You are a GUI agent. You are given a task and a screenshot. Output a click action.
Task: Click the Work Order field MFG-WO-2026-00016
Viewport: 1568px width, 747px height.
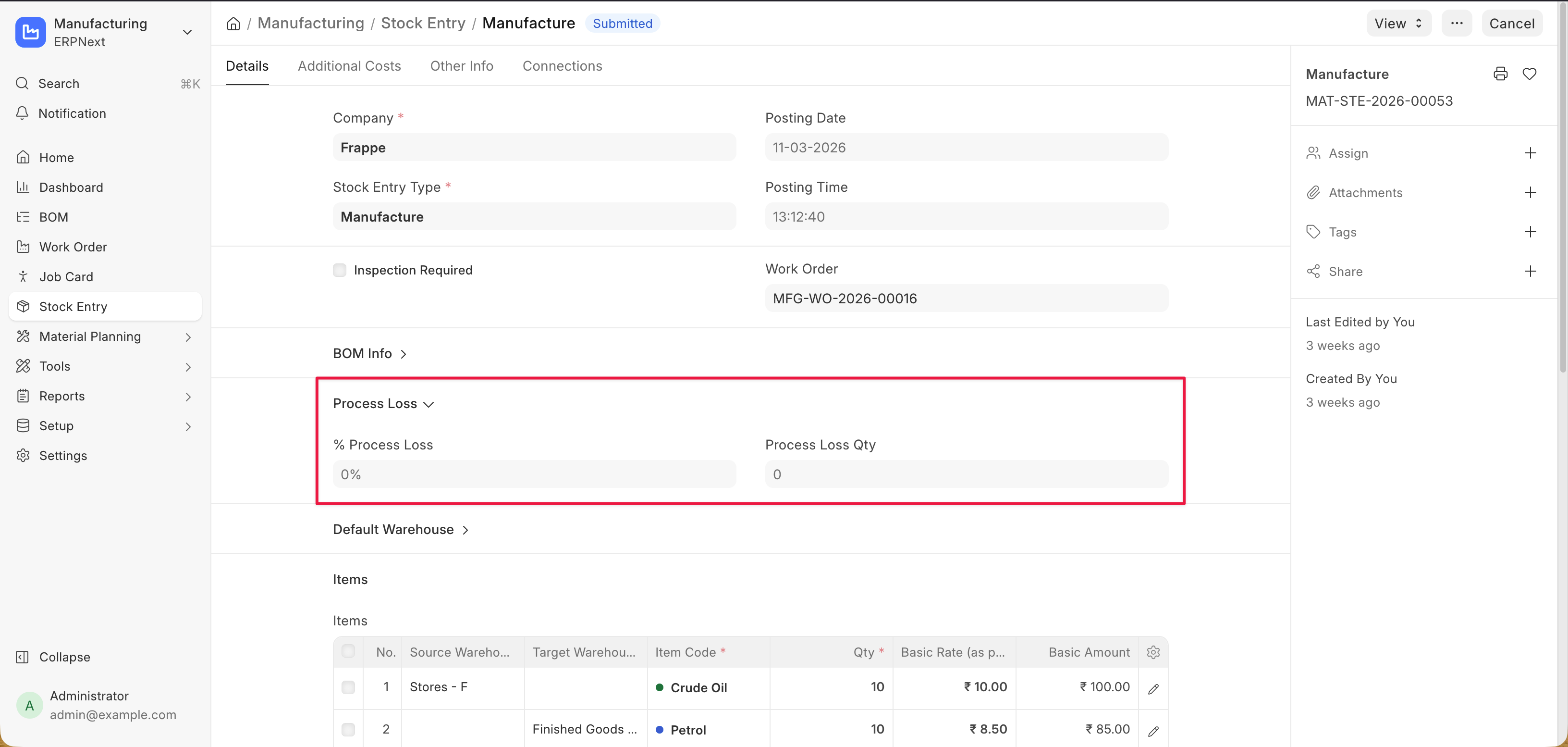pyautogui.click(x=966, y=299)
